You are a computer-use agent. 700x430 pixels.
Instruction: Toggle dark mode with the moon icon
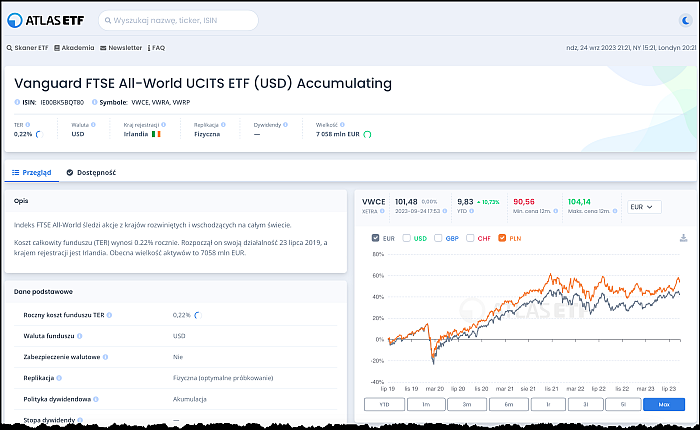(685, 20)
